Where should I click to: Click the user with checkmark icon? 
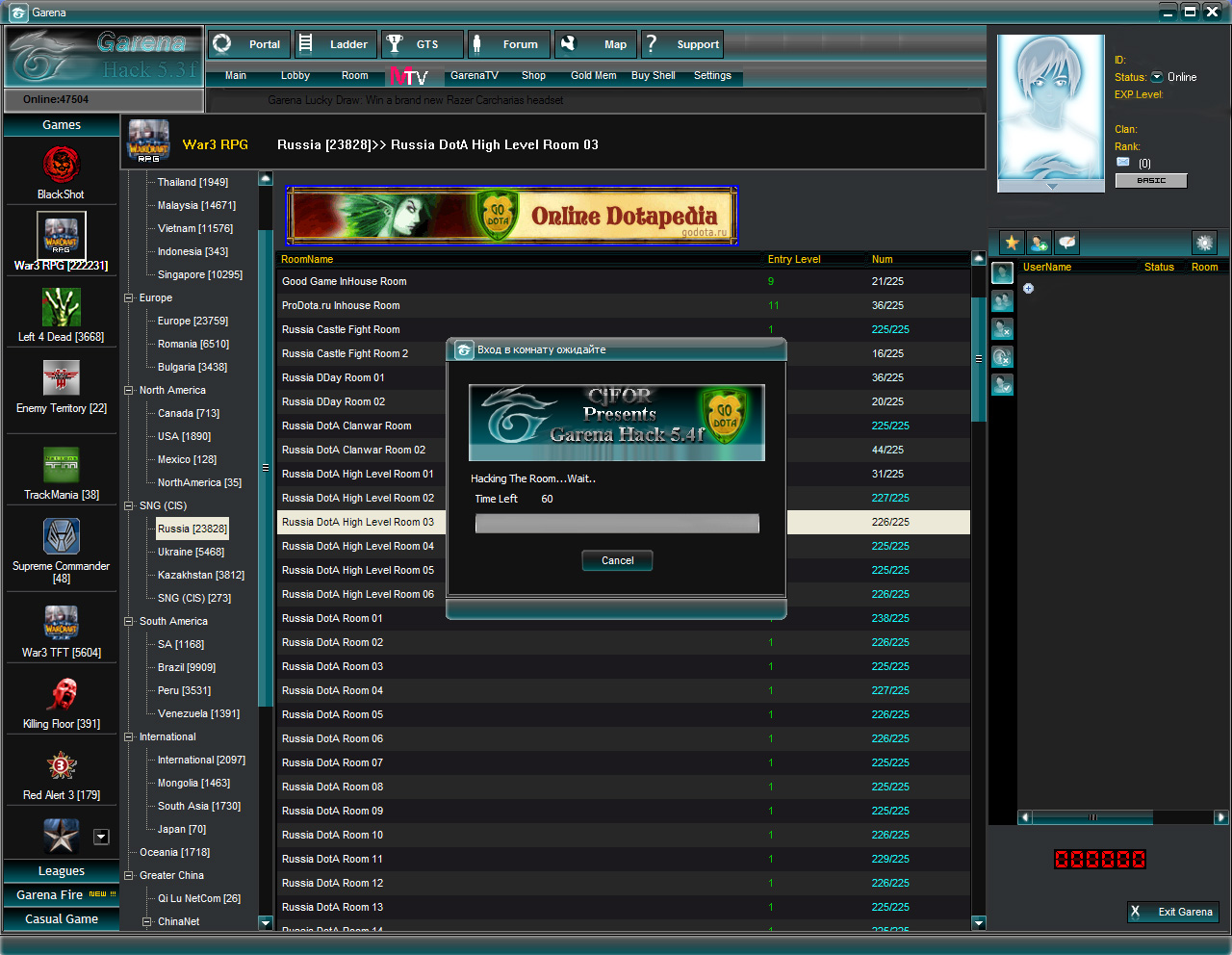click(x=1002, y=385)
